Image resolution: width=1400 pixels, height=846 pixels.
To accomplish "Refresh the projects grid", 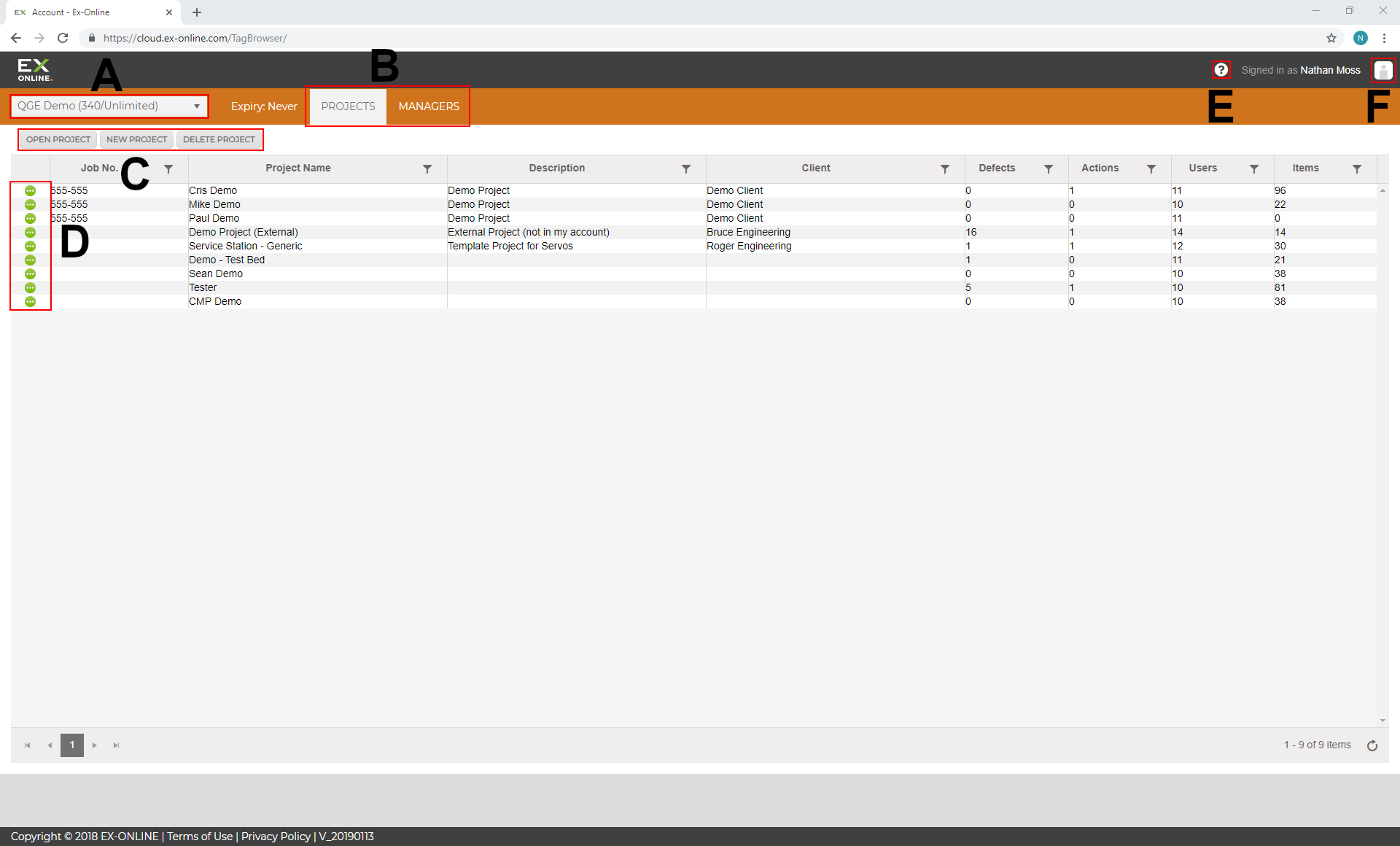I will [1372, 745].
